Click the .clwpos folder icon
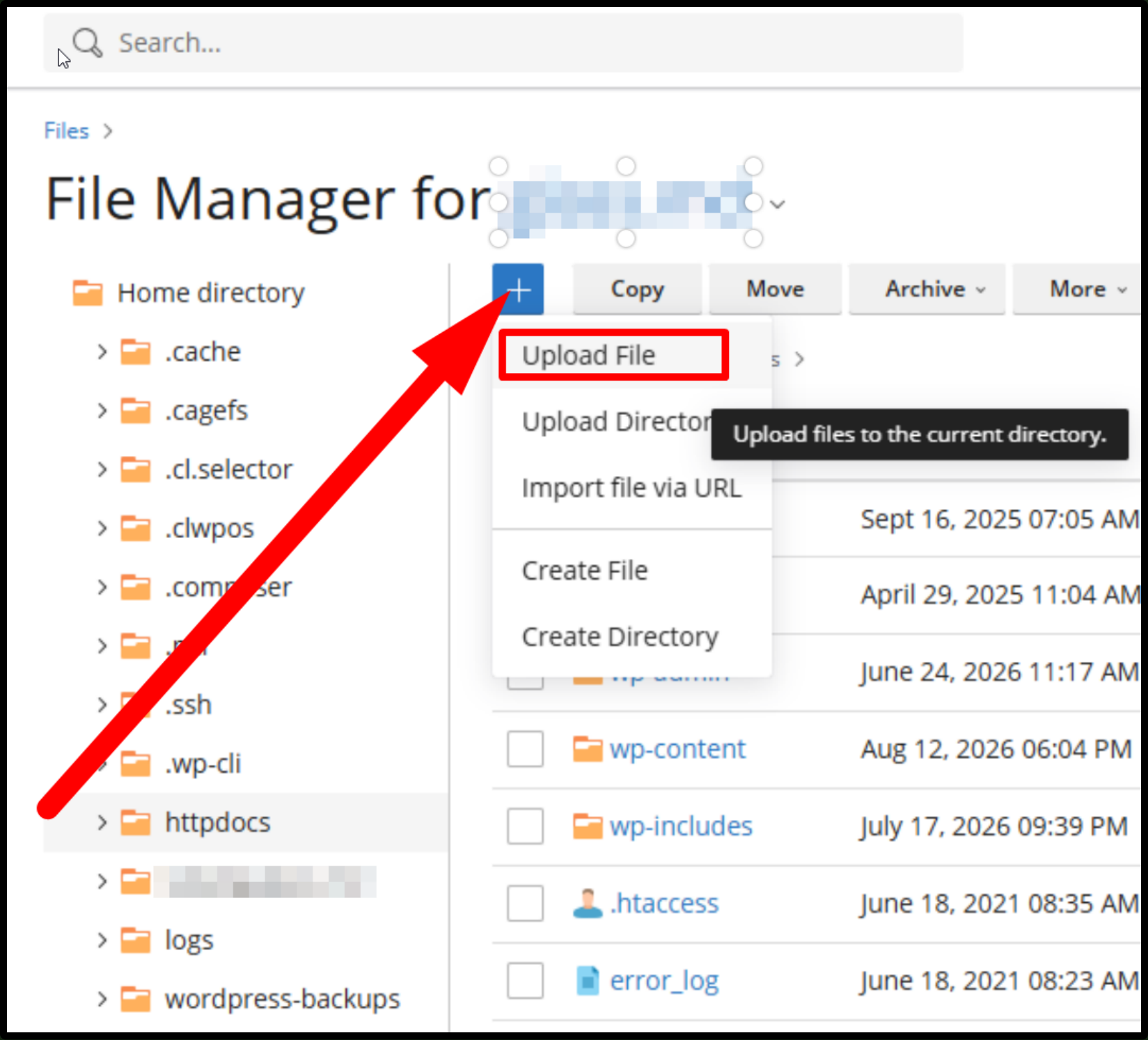Screen dimensions: 1148x1040 pos(136,528)
